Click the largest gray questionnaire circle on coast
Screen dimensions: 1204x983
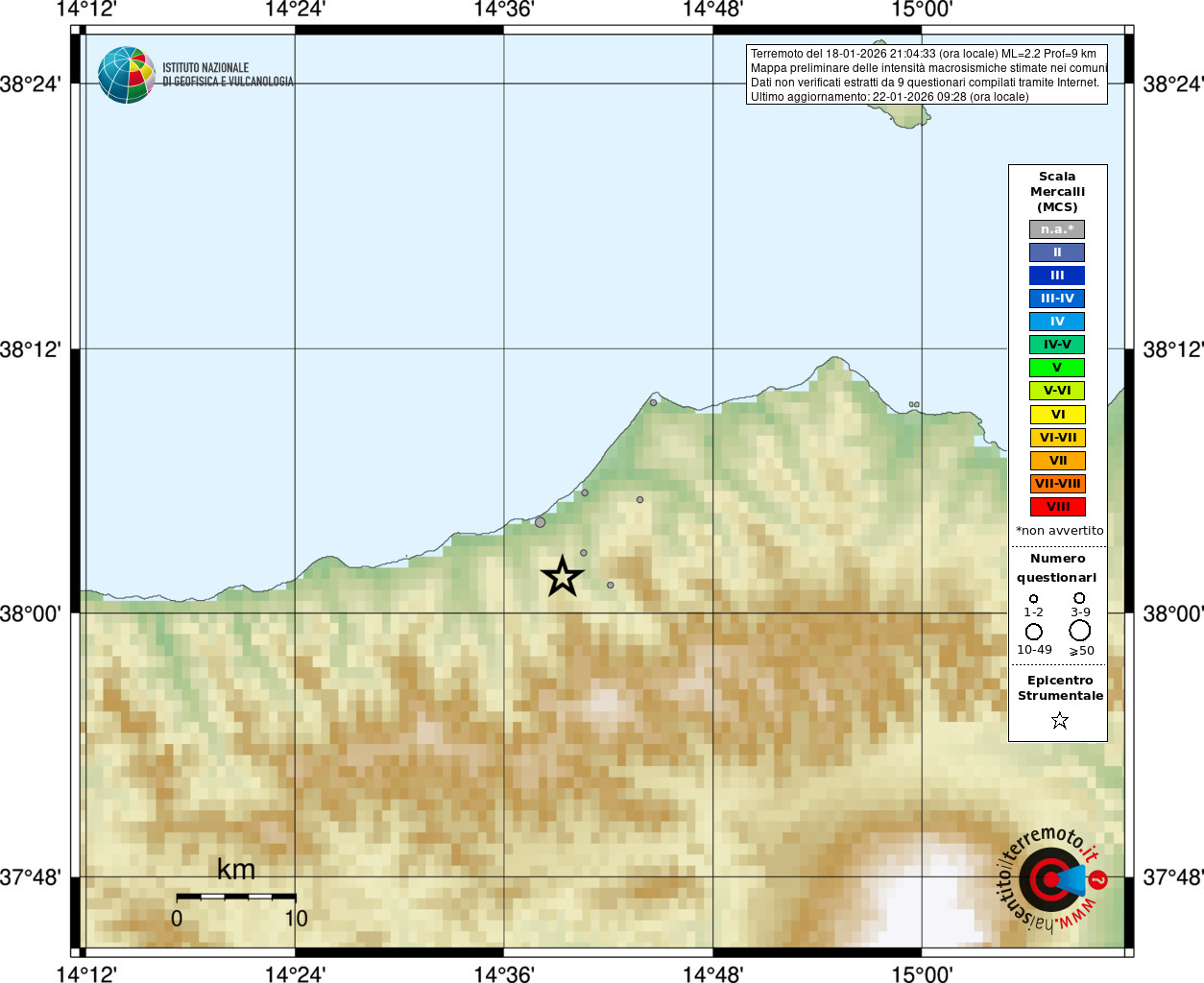541,522
